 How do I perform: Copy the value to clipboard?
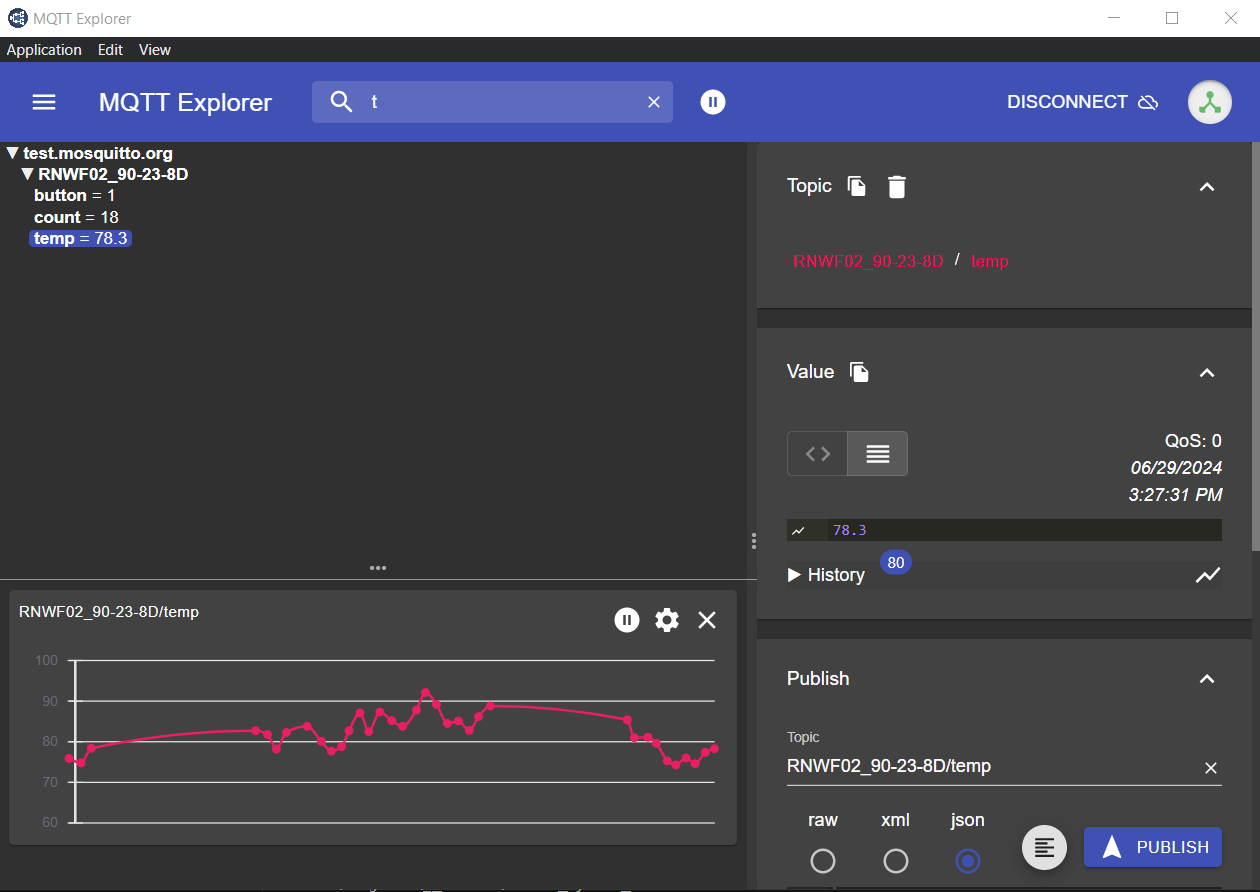pos(859,372)
